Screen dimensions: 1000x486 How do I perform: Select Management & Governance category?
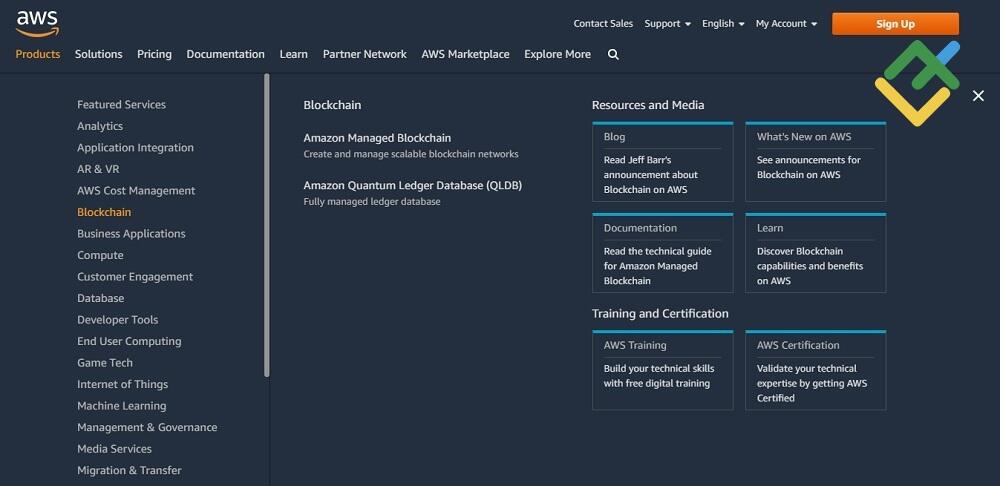tap(147, 427)
